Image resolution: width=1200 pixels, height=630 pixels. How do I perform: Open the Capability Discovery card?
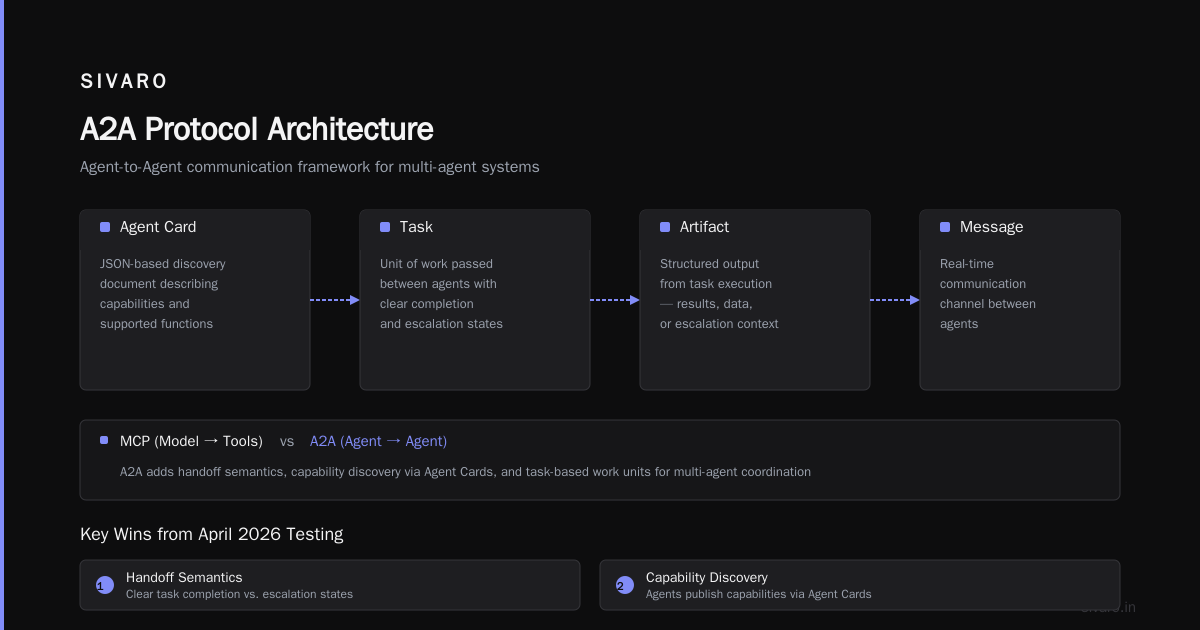coord(860,585)
